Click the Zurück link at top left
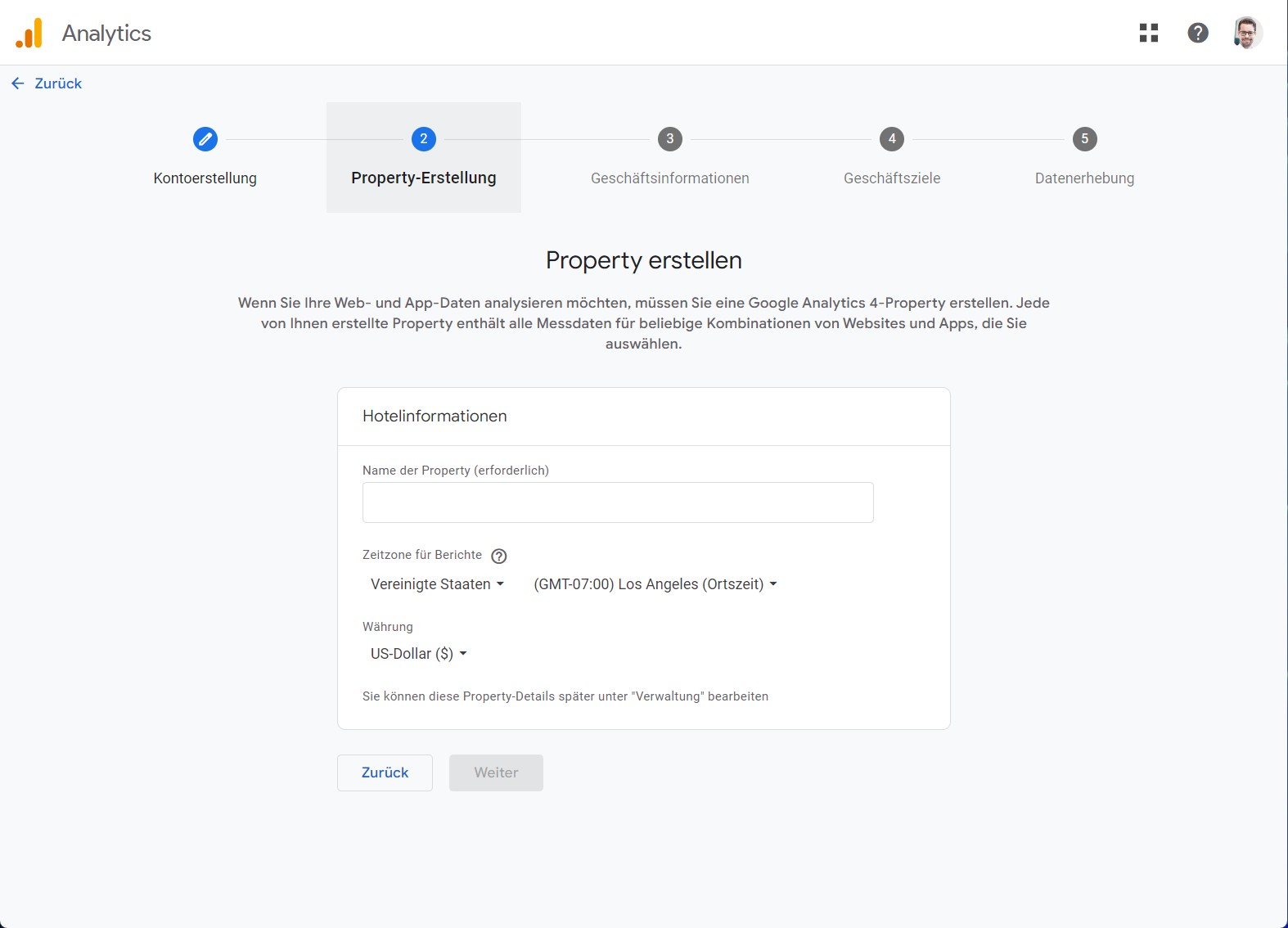Image resolution: width=1288 pixels, height=928 pixels. pos(58,83)
